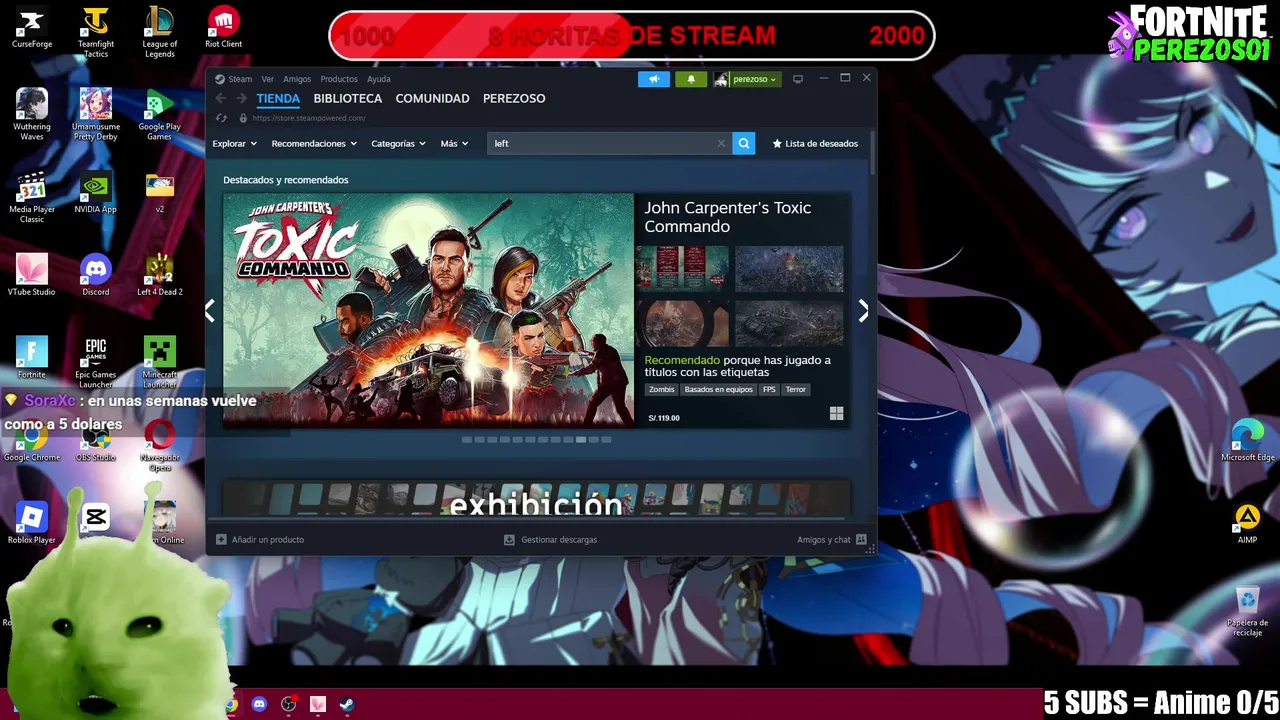This screenshot has width=1280, height=720.
Task: Switch to the PEREZOSO profile tab
Action: coord(514,98)
